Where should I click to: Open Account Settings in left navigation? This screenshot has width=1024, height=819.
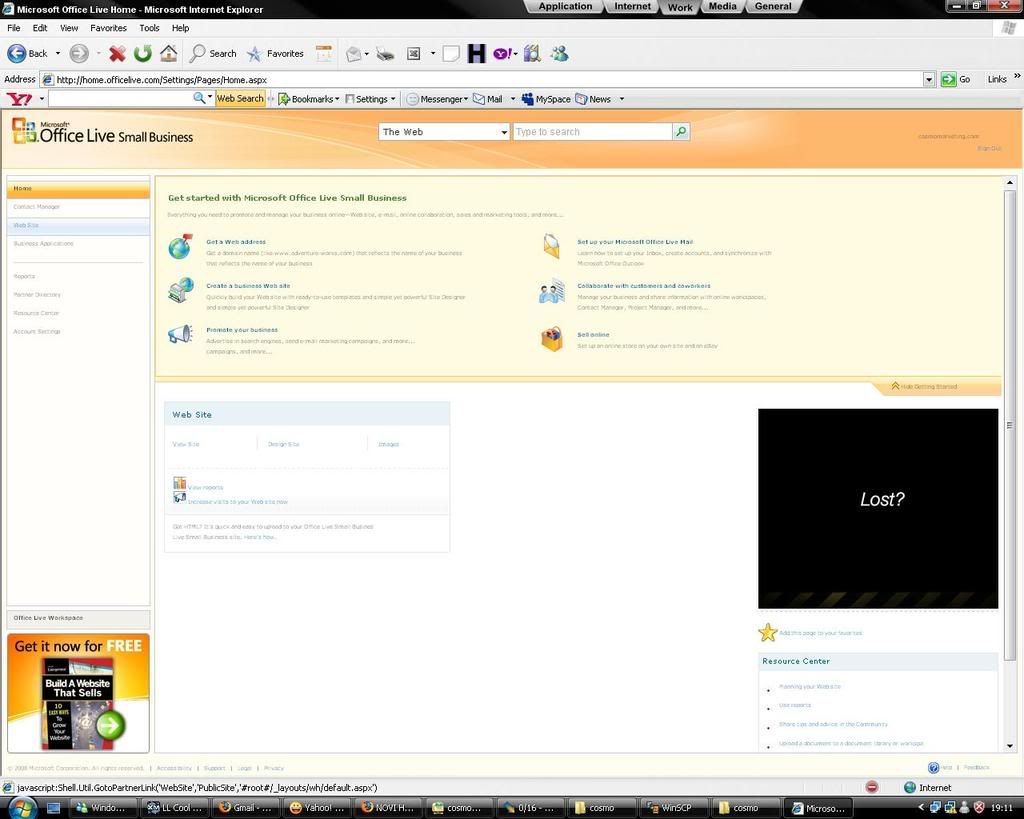click(37, 332)
